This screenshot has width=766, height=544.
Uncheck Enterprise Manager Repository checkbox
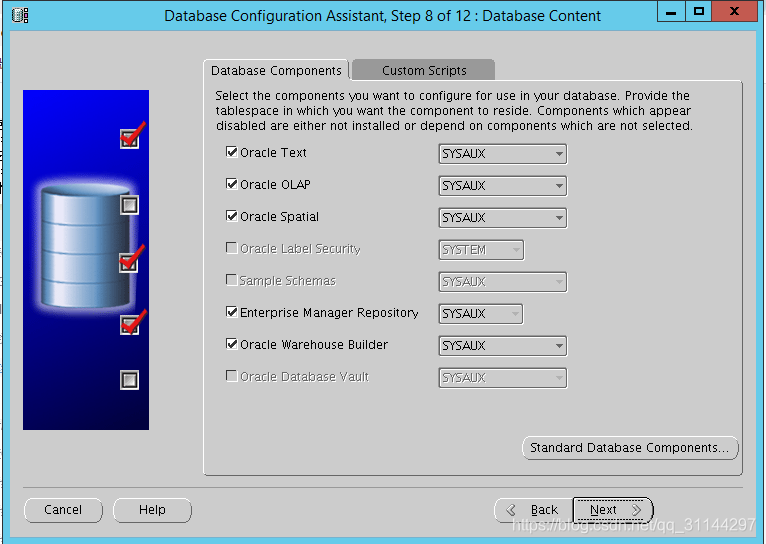232,312
